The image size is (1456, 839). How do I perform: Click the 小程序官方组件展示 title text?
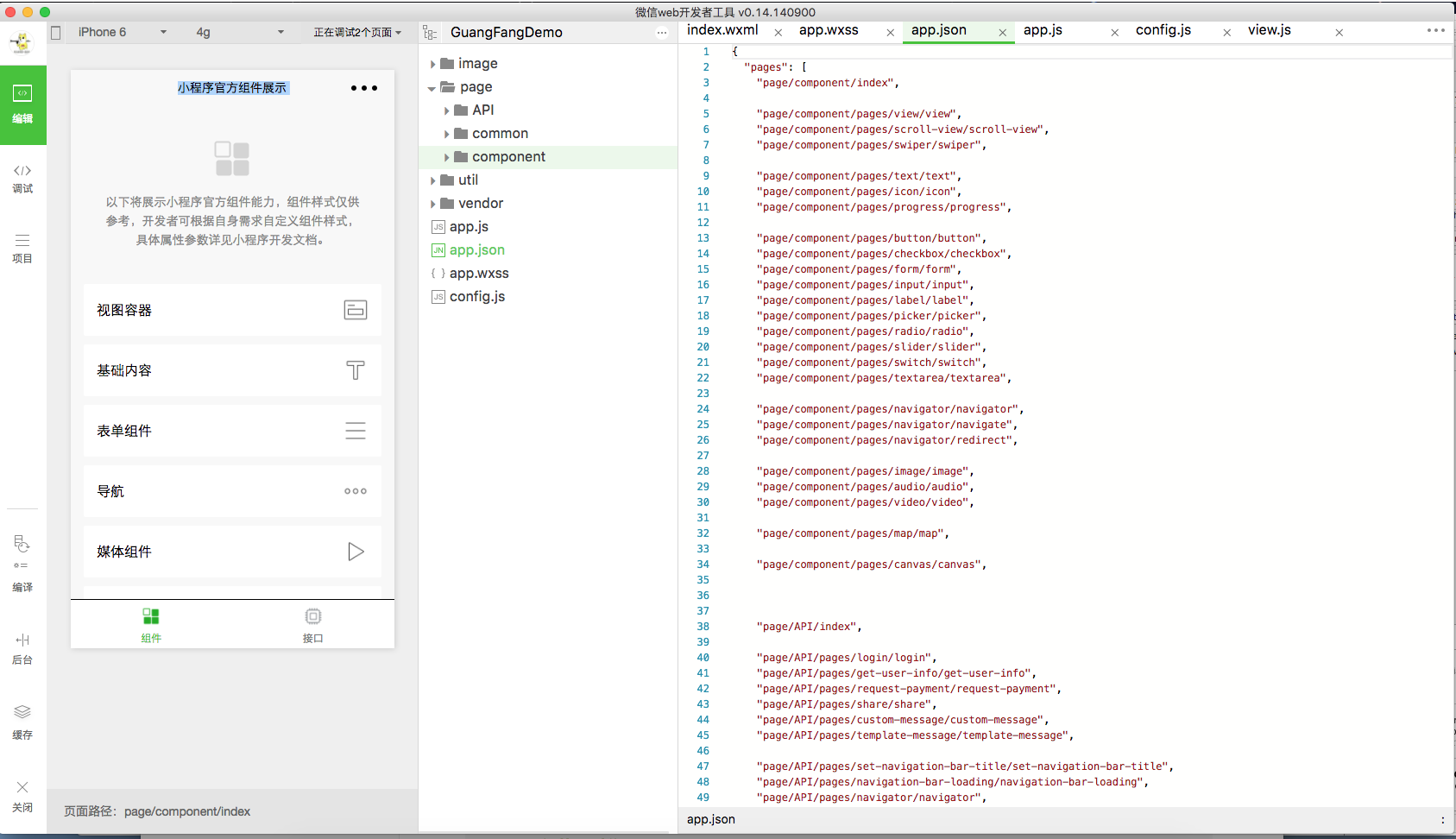tap(232, 88)
